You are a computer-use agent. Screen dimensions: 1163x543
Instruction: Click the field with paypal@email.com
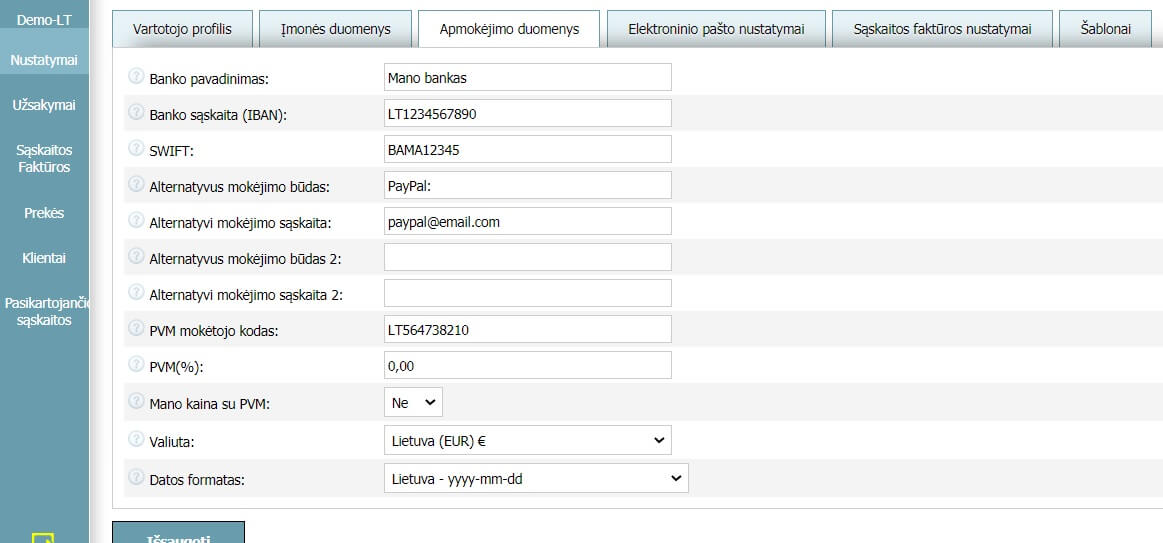(x=527, y=221)
